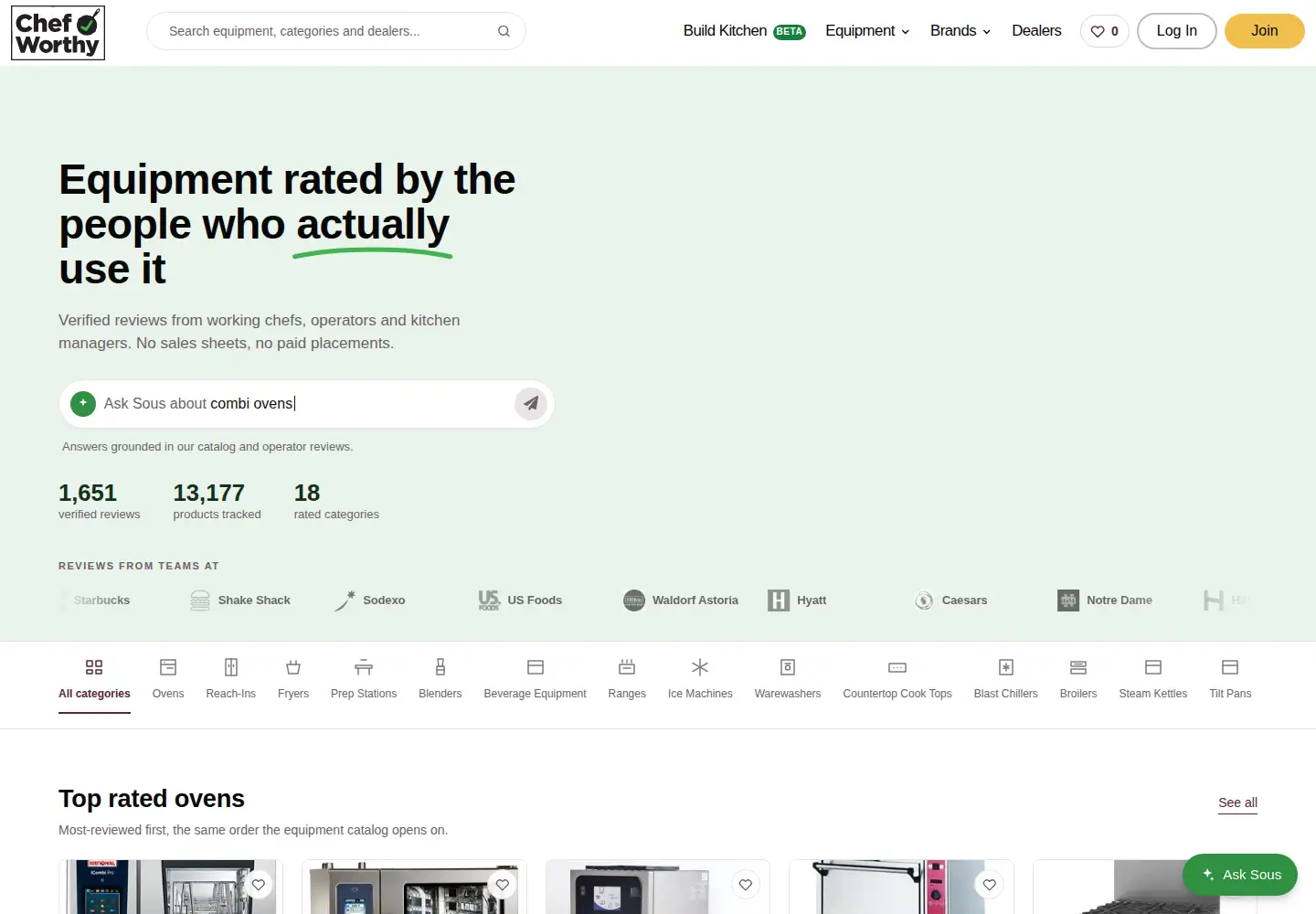
Task: Select the Broilers category
Action: point(1078,679)
